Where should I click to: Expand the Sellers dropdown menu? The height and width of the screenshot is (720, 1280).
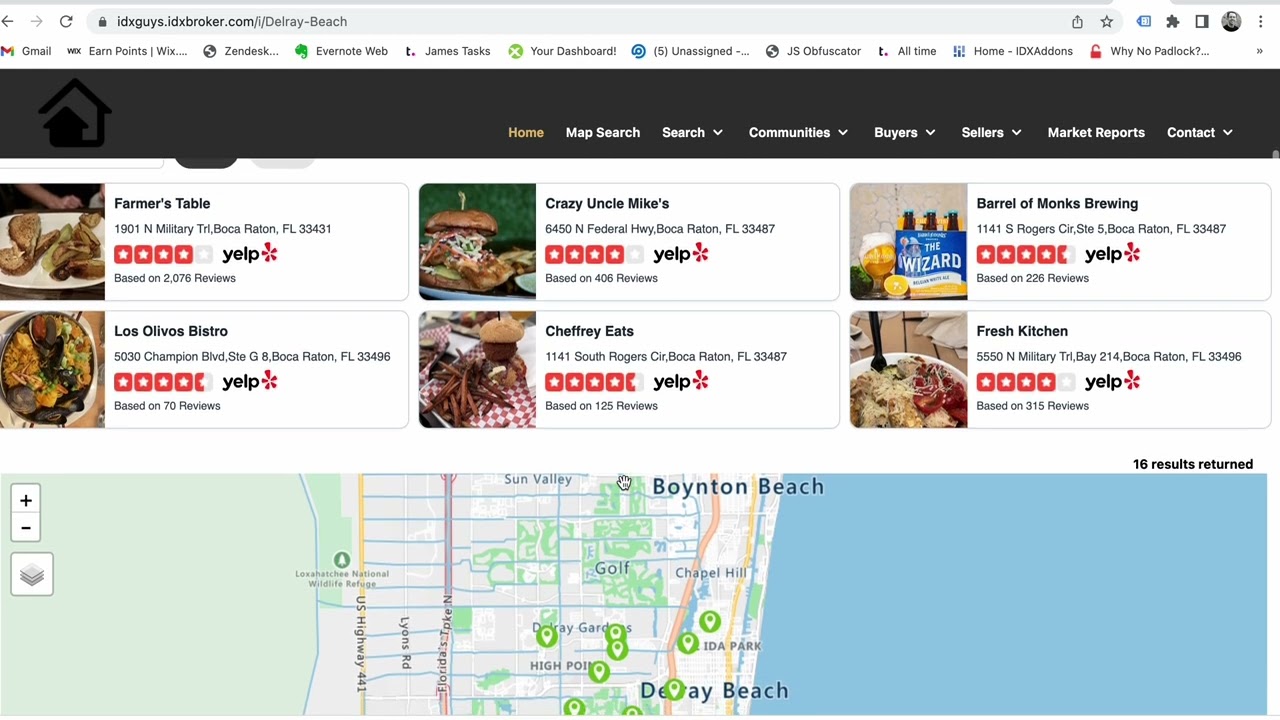point(991,132)
